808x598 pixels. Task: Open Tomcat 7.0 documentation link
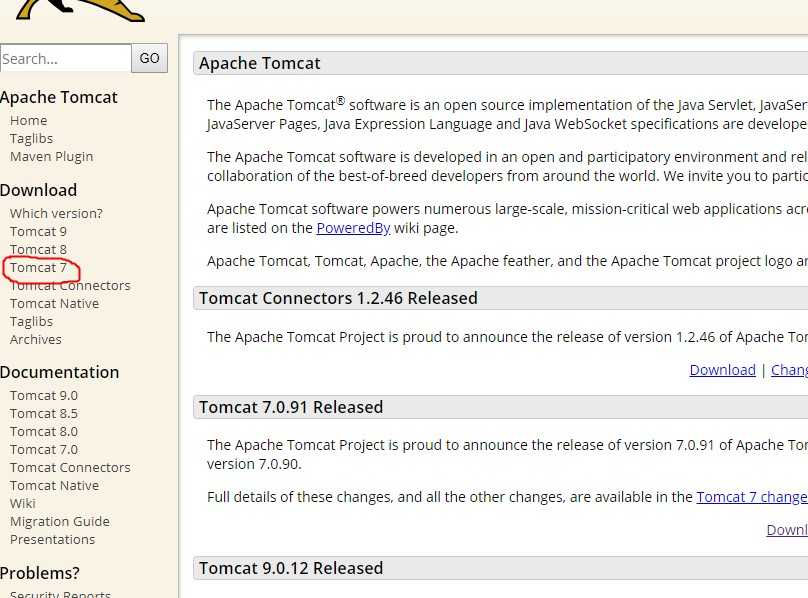[x=44, y=450]
